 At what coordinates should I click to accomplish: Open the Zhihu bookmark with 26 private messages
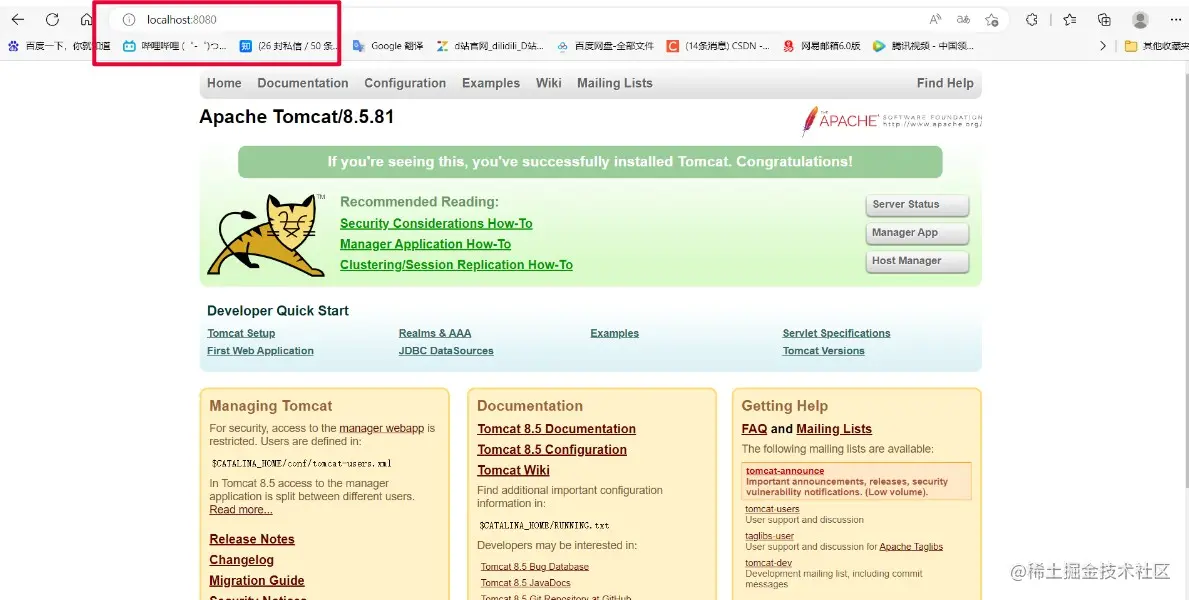click(290, 46)
